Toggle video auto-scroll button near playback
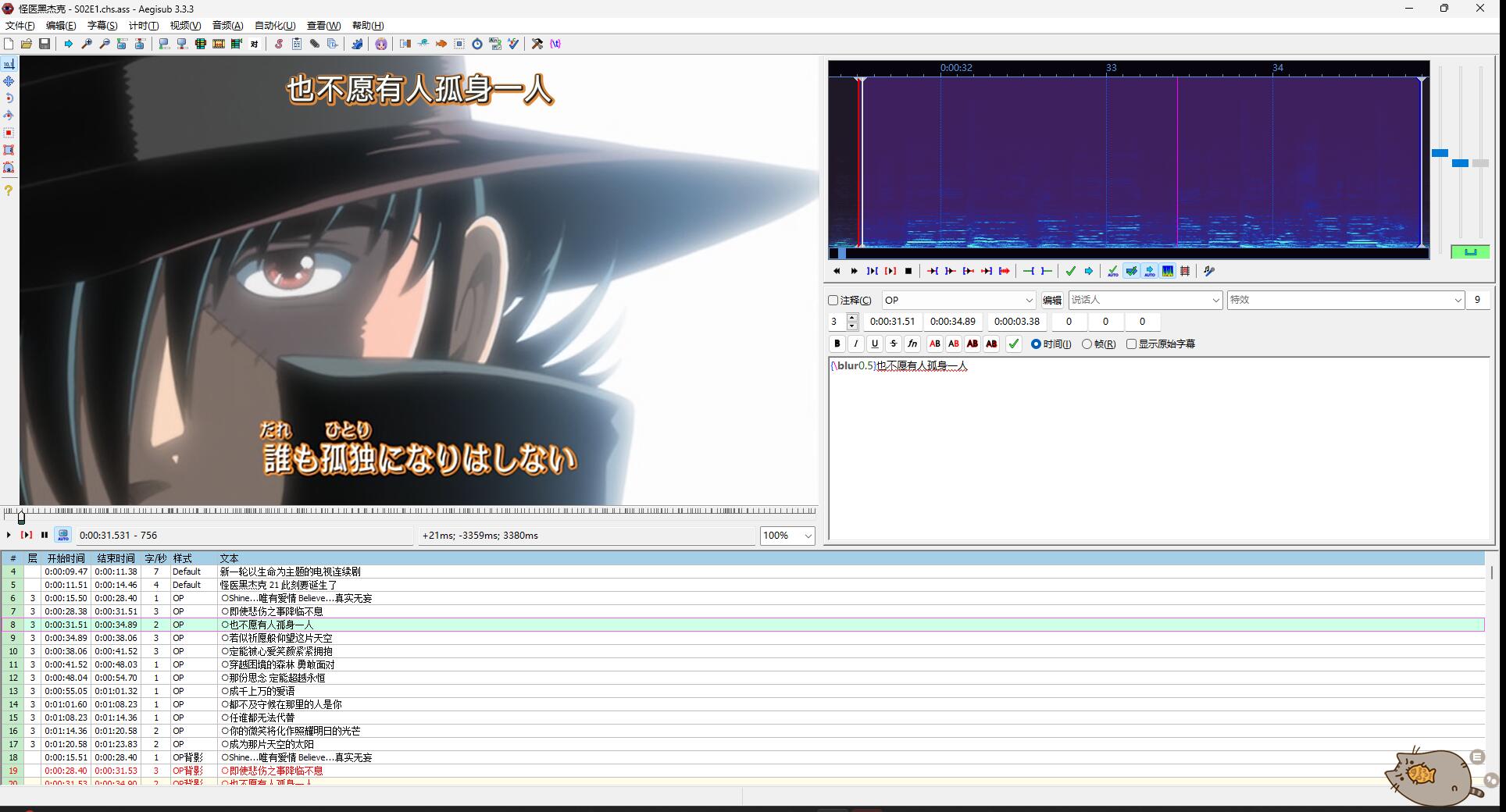 [x=63, y=535]
